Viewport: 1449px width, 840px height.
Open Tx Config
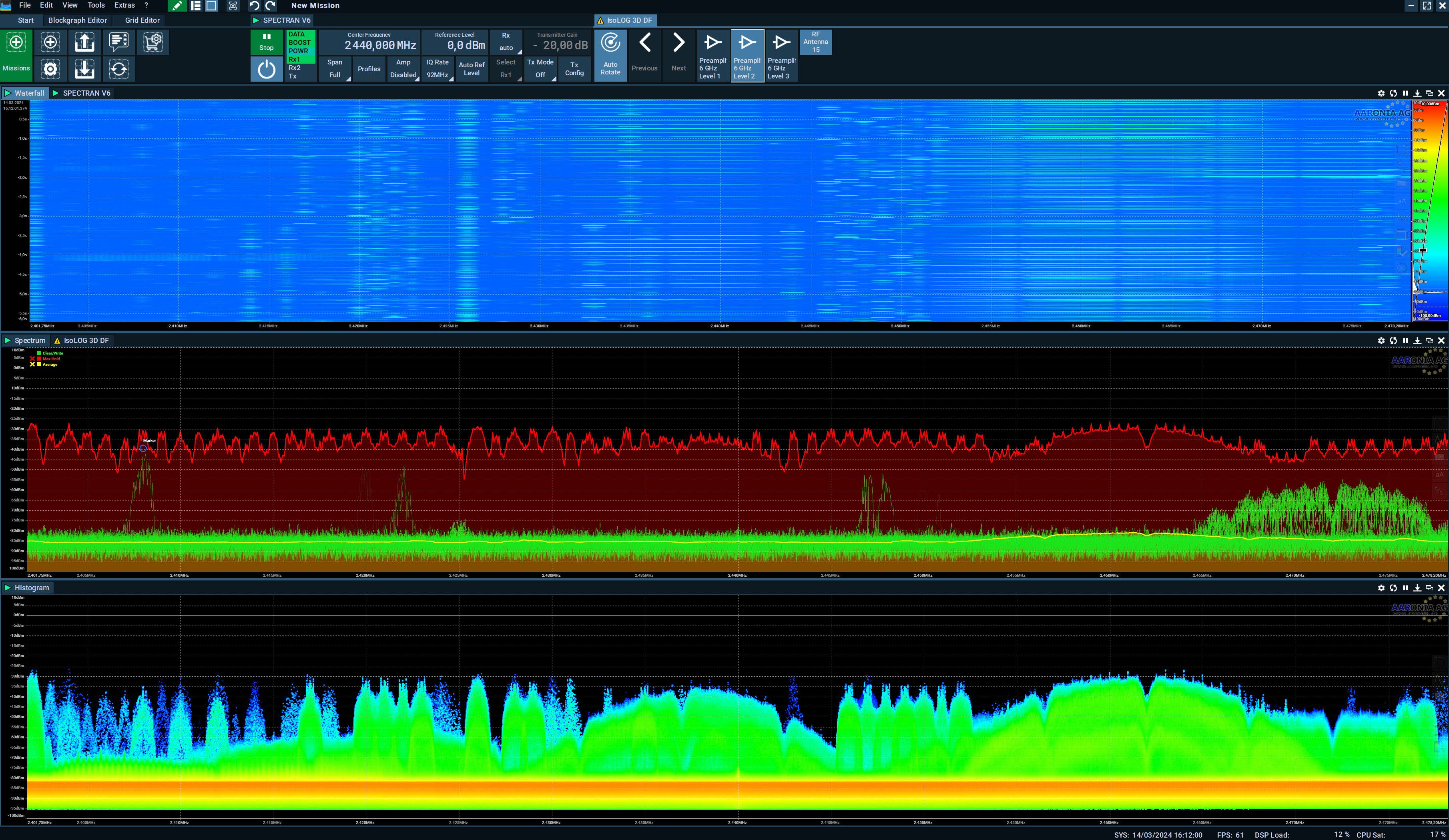[x=574, y=69]
